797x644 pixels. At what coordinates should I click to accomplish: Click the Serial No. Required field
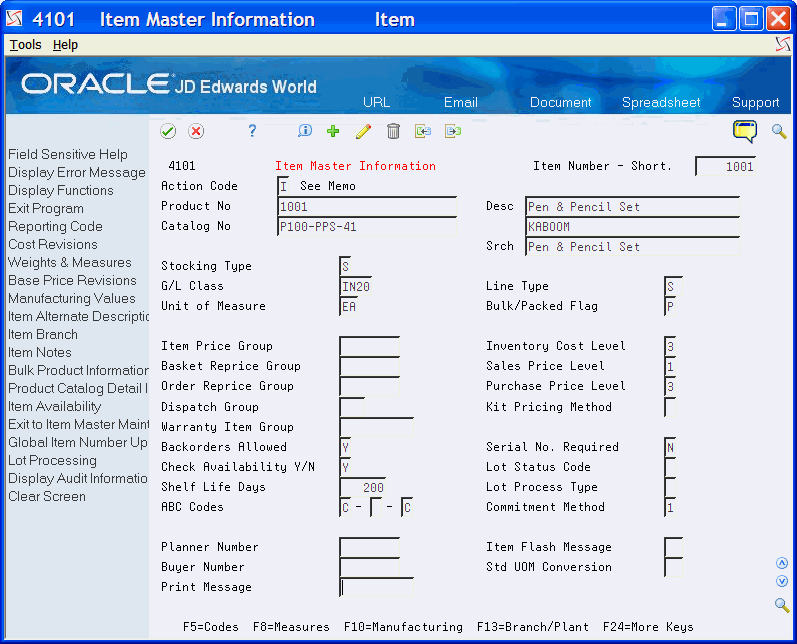(670, 447)
